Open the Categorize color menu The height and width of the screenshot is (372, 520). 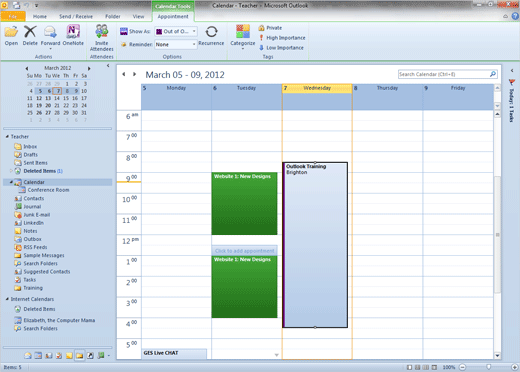coord(243,37)
